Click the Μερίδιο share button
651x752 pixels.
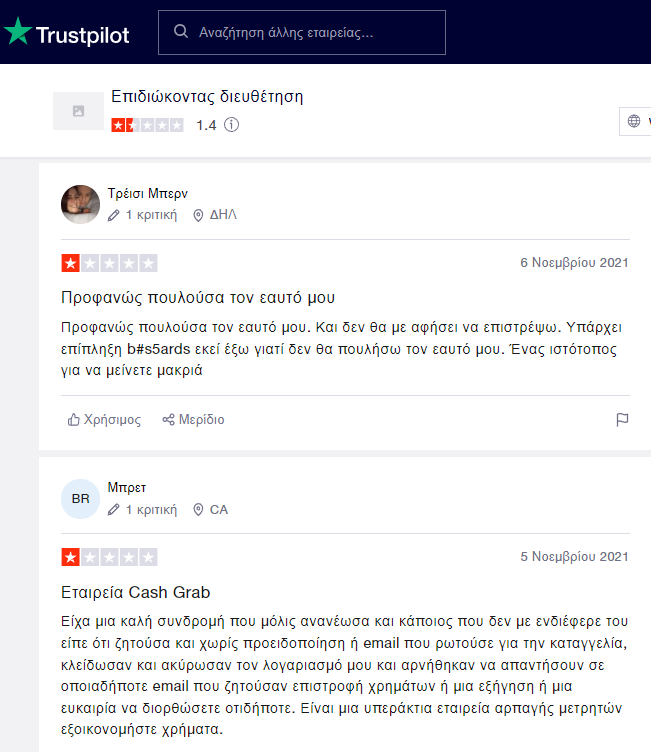tap(193, 420)
